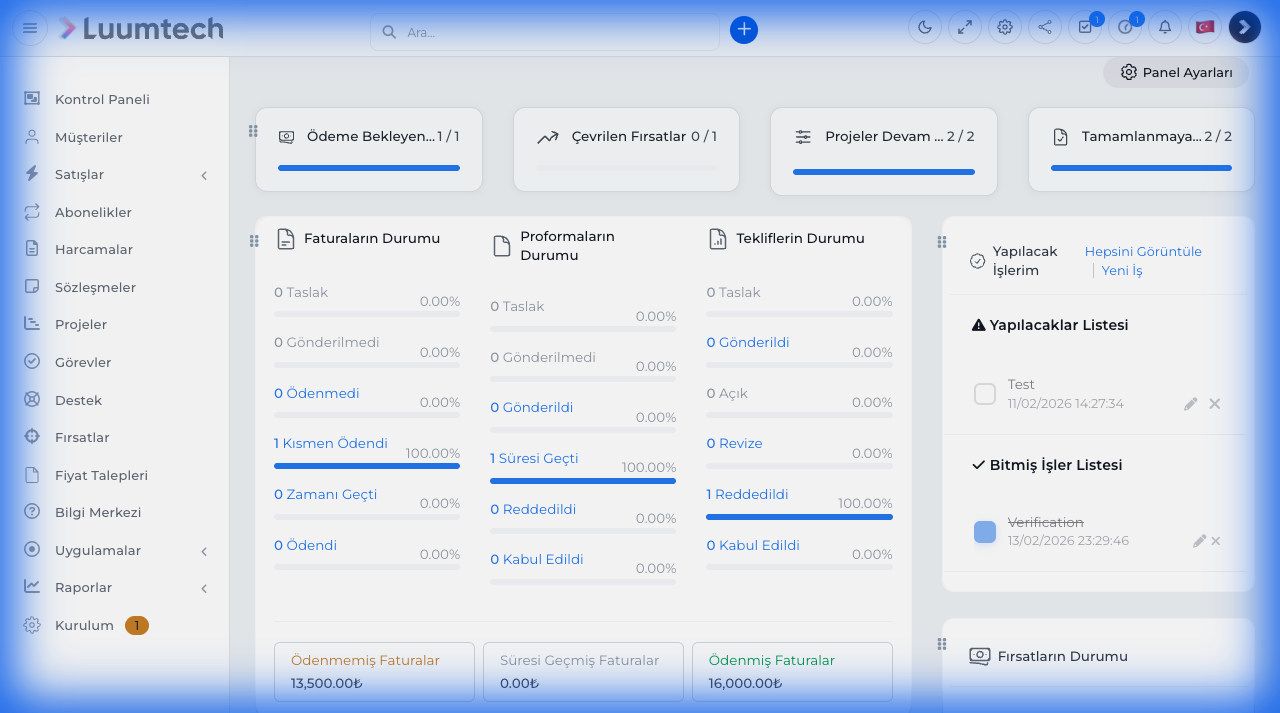
Task: Expand the Satışlar sidebar submenu
Action: [x=204, y=175]
